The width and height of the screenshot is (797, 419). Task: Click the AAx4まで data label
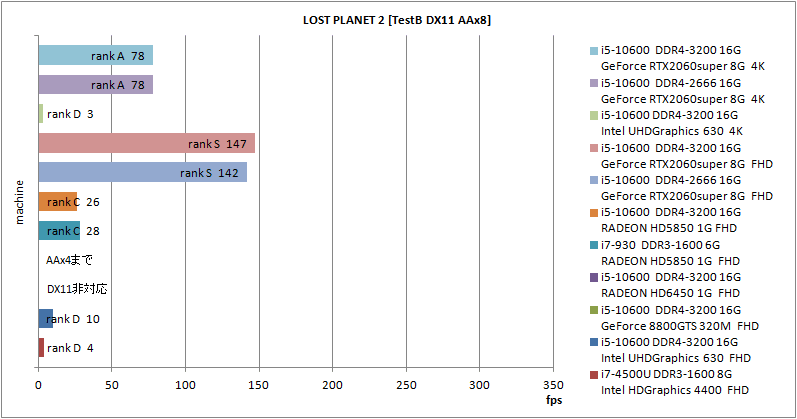(x=70, y=260)
